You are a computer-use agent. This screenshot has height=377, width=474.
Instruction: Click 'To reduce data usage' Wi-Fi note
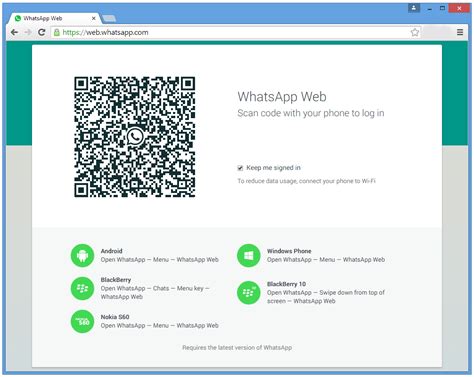point(306,181)
